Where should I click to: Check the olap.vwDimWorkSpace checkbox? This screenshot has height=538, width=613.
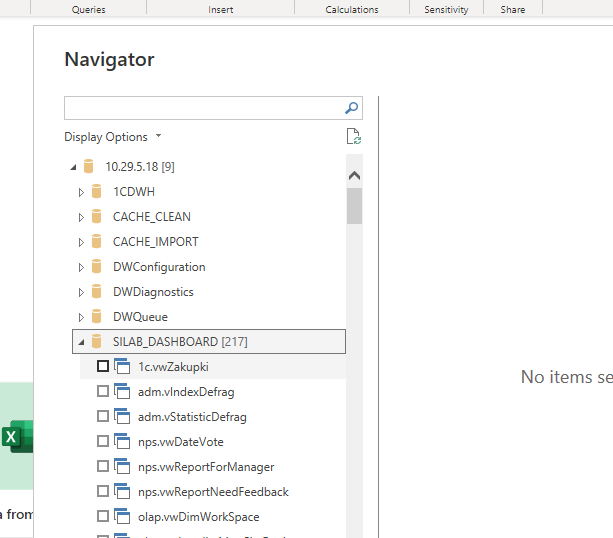click(x=103, y=516)
